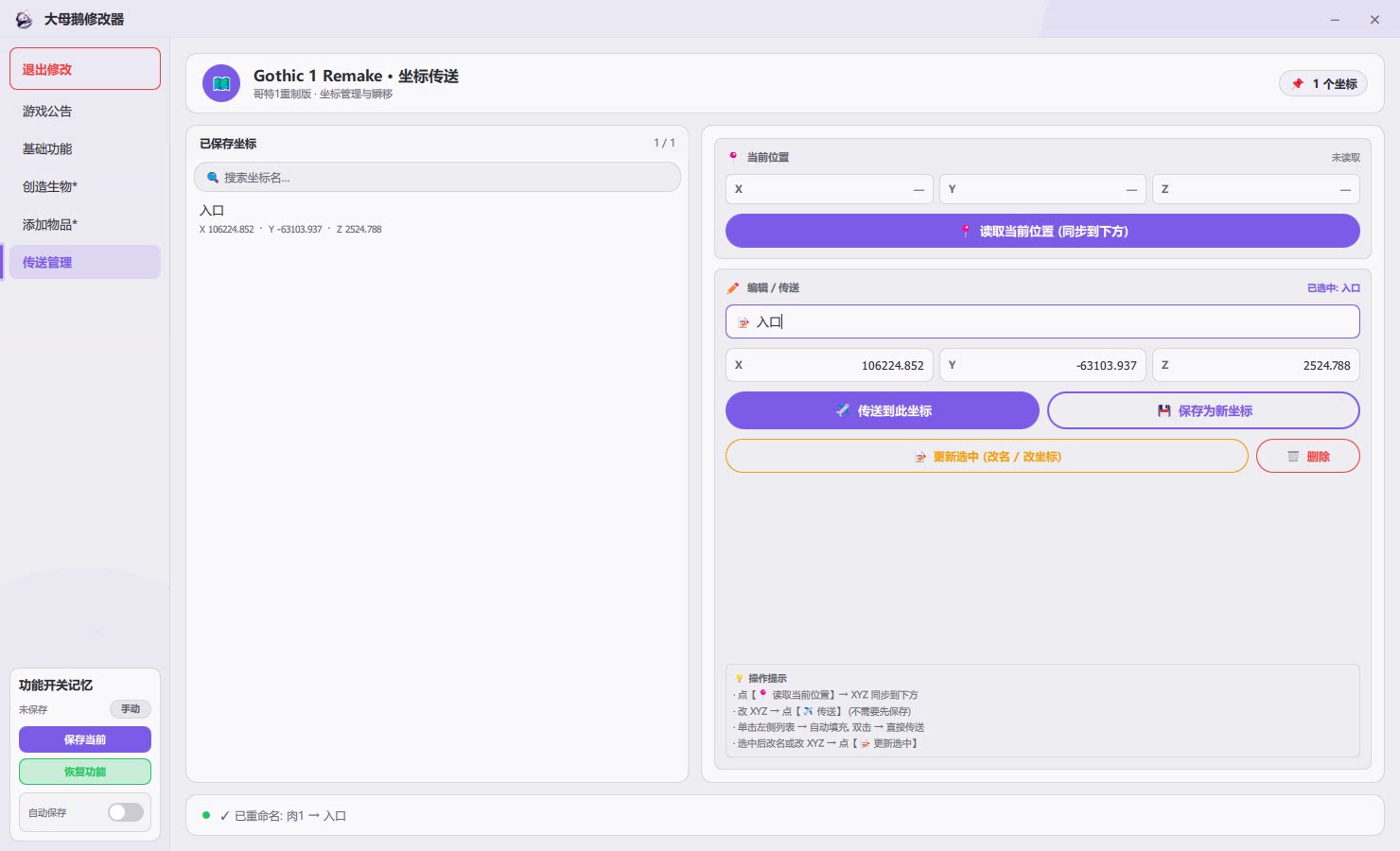The width and height of the screenshot is (1400, 851).
Task: Toggle the 自动保存 switch
Action: [126, 812]
